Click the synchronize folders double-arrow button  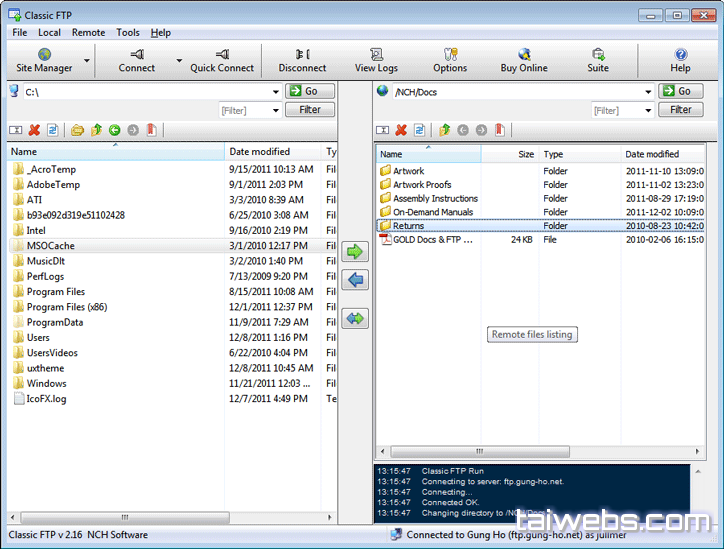tap(355, 318)
